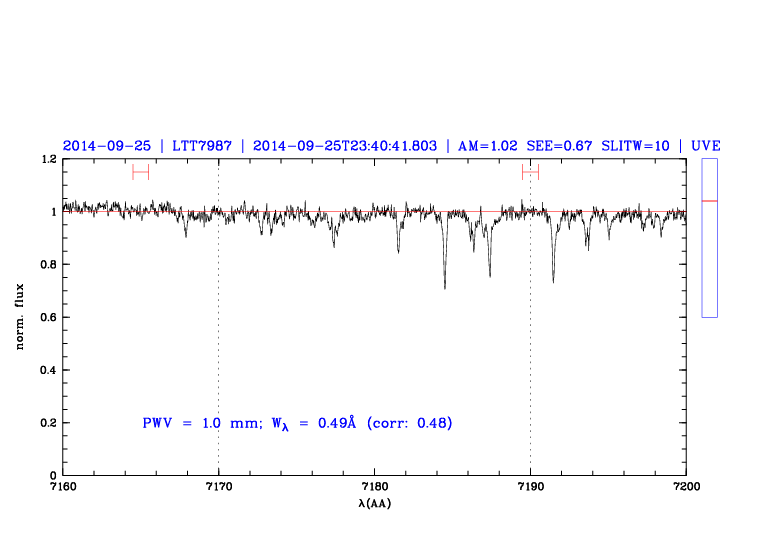Click the red line in the blue side bar

[x=710, y=201]
